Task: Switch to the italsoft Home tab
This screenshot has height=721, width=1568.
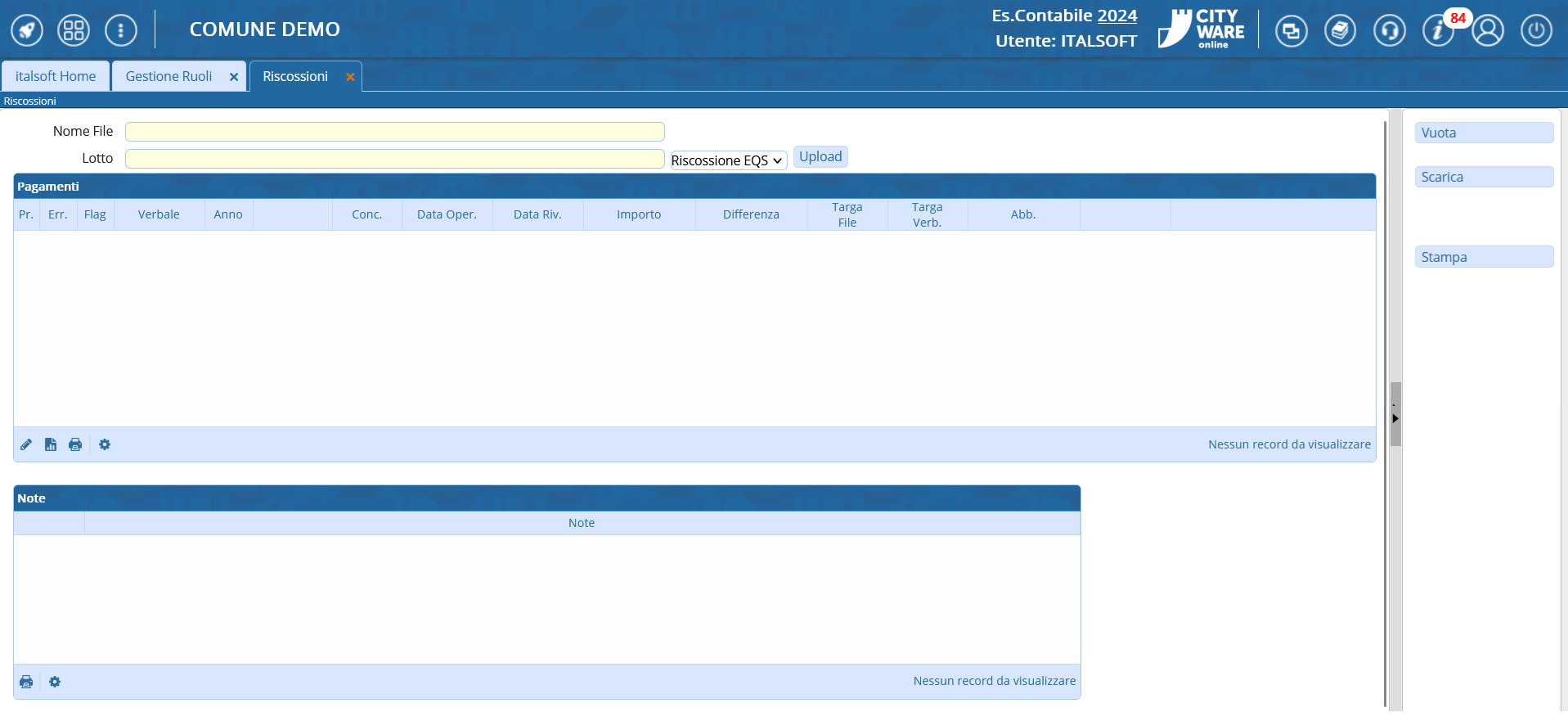Action: 56,76
